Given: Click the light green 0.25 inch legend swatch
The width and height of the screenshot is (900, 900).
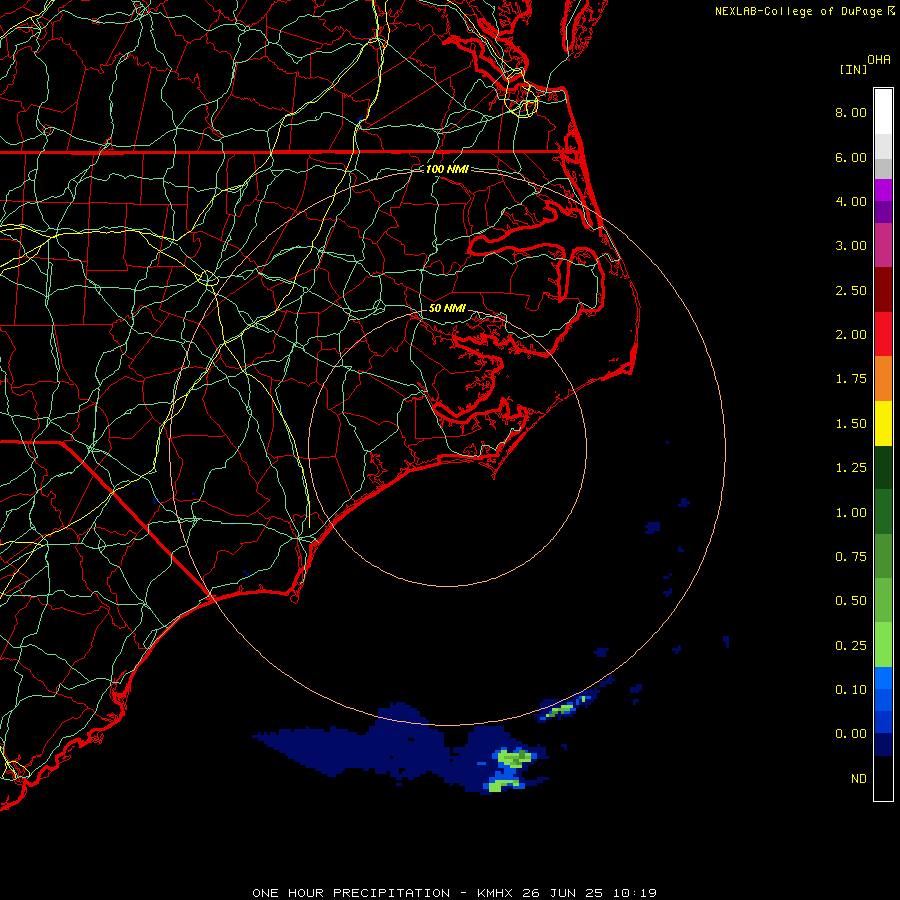Looking at the screenshot, I should (883, 645).
